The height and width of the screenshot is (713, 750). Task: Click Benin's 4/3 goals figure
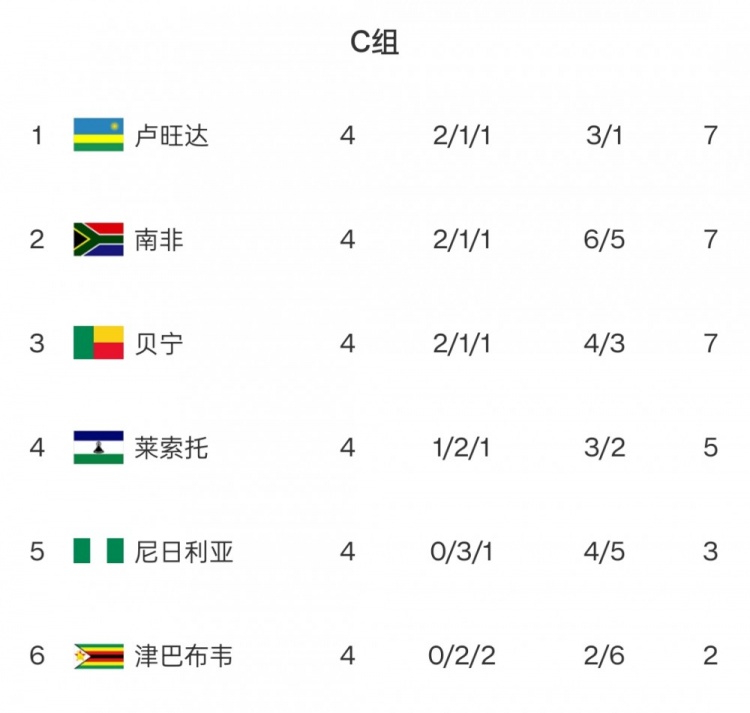(x=604, y=343)
